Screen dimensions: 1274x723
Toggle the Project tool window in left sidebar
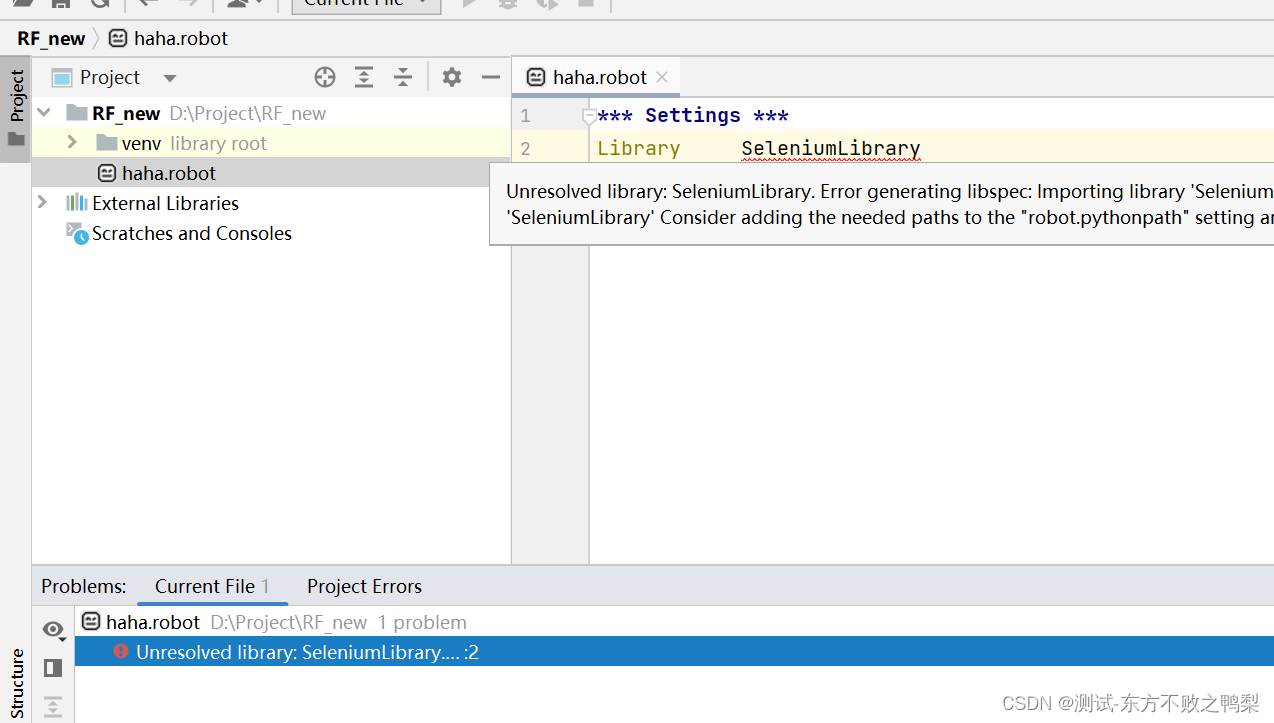click(17, 95)
